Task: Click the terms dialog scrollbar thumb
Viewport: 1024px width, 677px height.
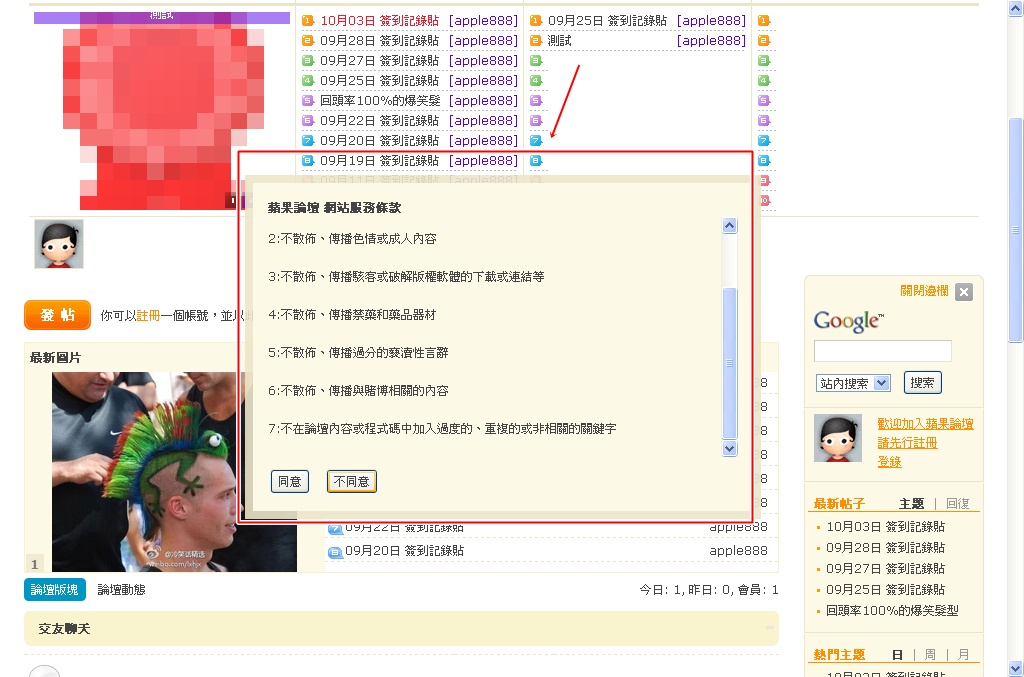Action: 730,363
